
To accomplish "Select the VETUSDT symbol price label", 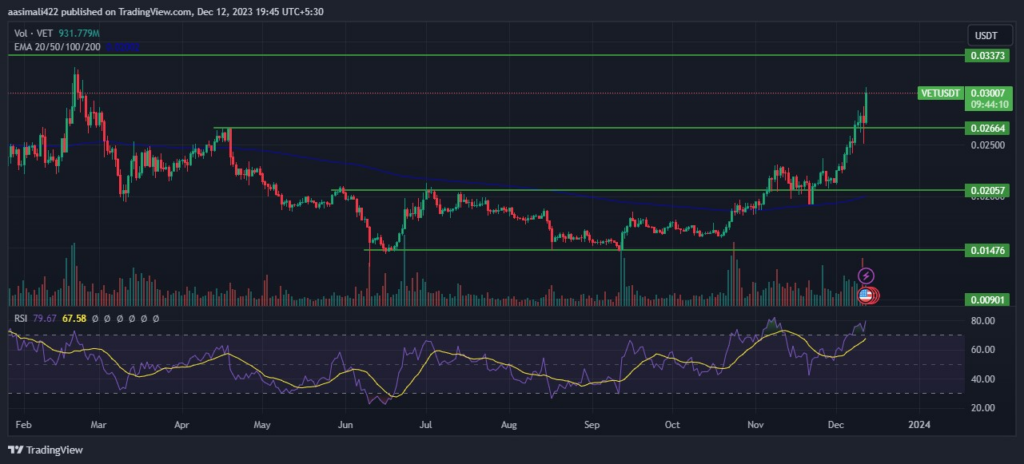I will point(940,93).
